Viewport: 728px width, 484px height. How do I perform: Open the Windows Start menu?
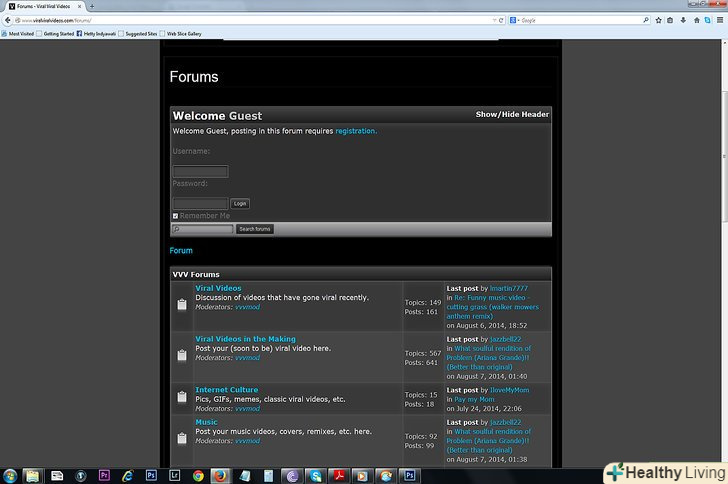click(x=10, y=476)
